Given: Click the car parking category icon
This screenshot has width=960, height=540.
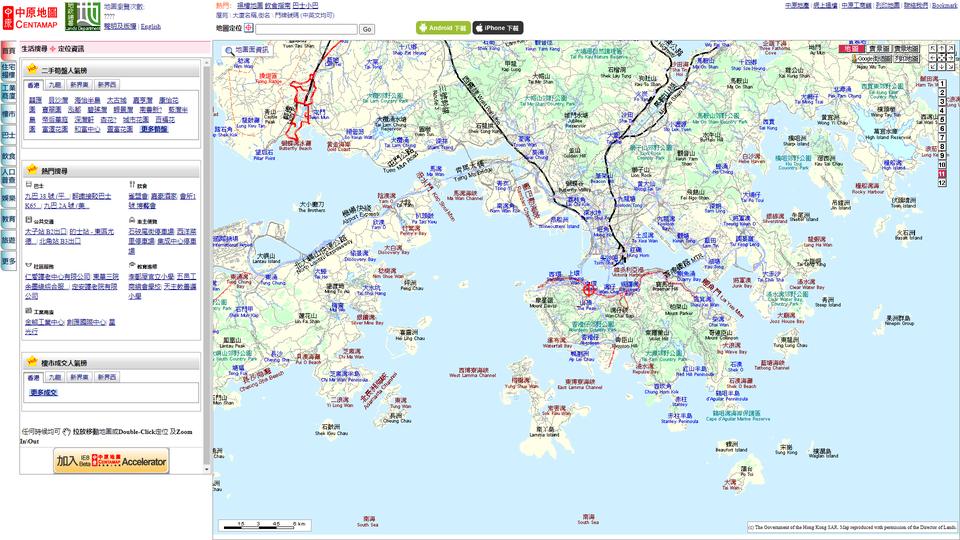Looking at the screenshot, I should click(132, 220).
